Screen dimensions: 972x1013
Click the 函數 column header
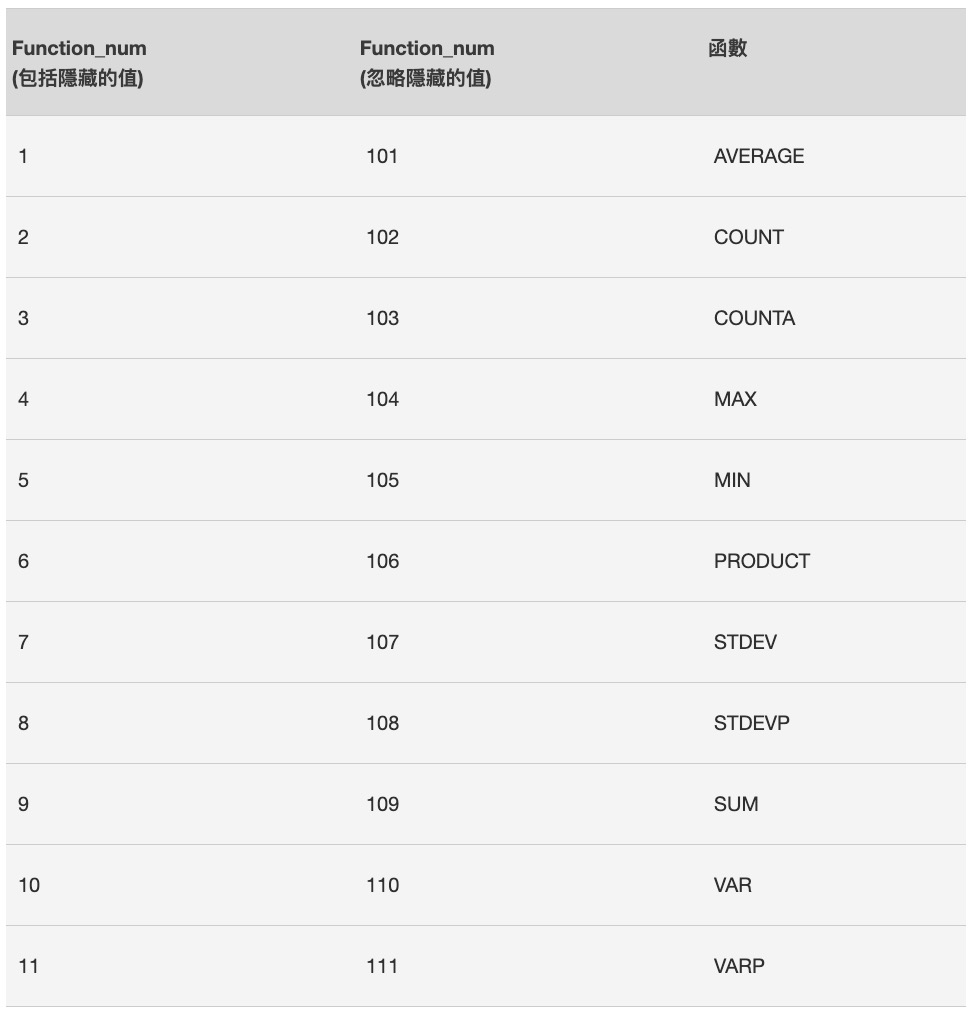tap(727, 48)
